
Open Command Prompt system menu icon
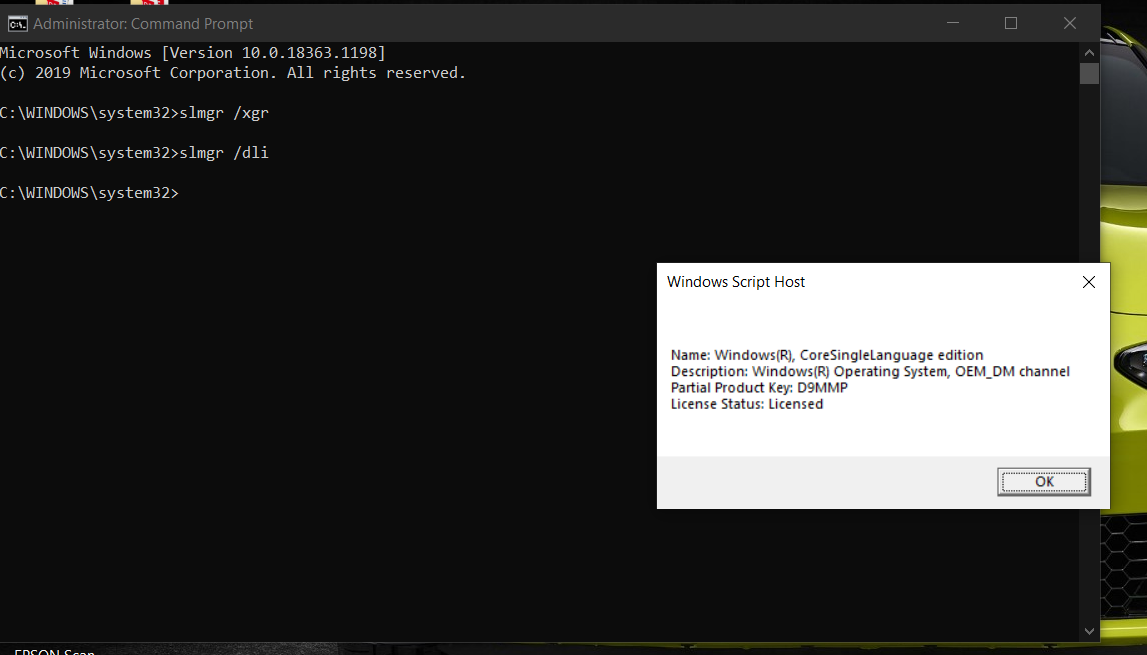point(17,24)
